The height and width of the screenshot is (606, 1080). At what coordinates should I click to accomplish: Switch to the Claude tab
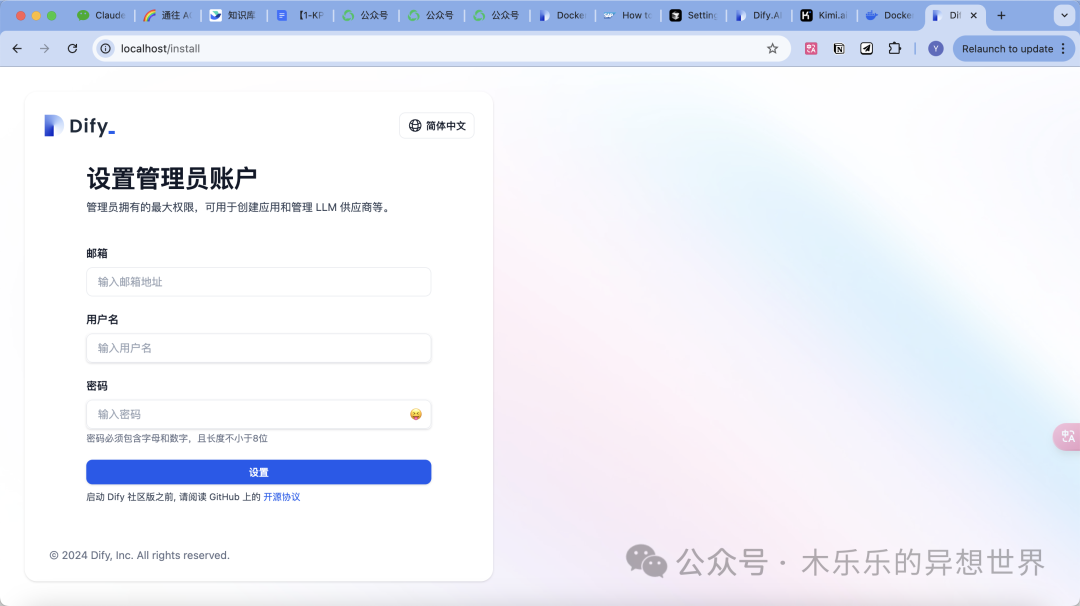coord(101,15)
